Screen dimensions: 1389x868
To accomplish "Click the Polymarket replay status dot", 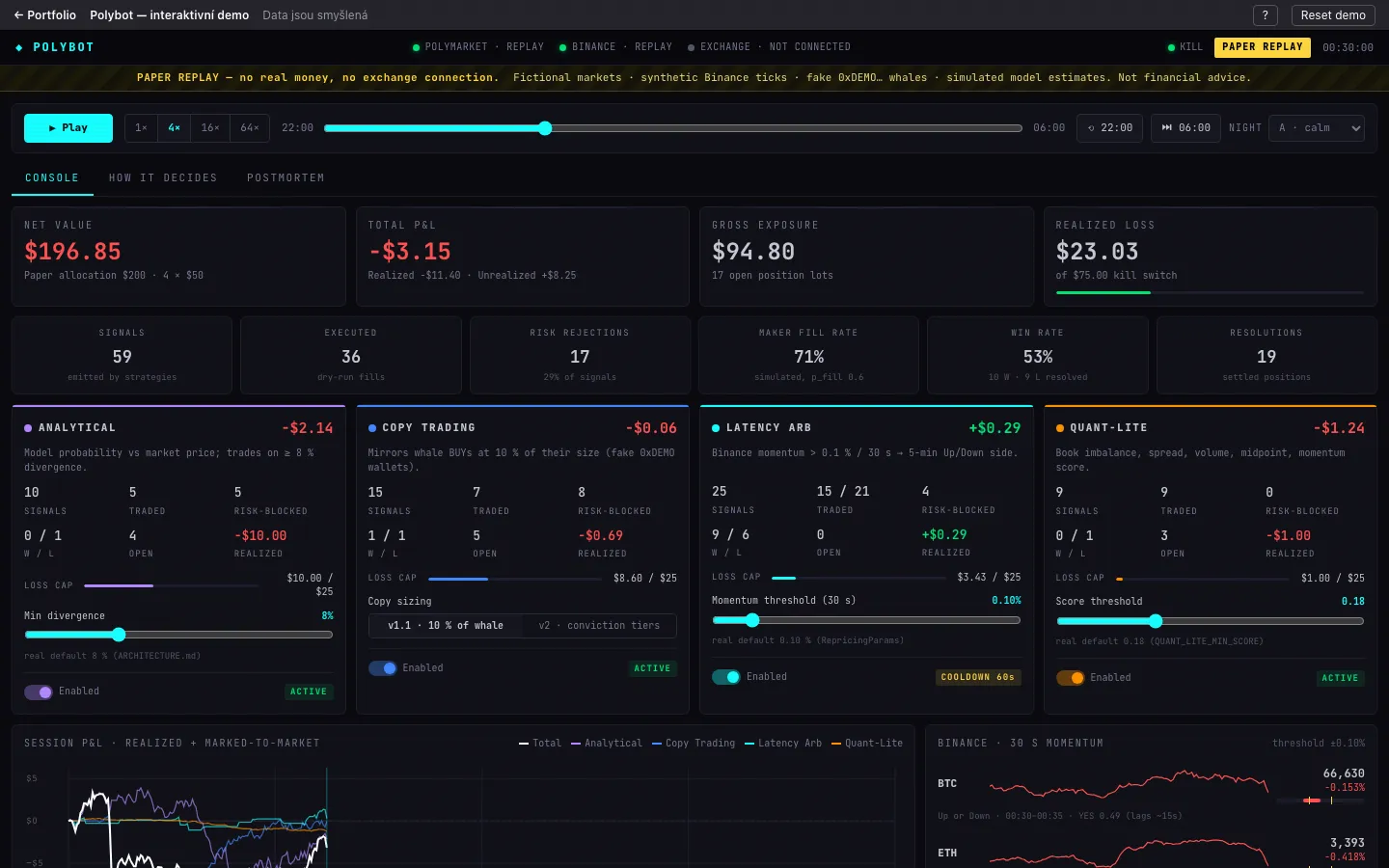I will [x=417, y=47].
